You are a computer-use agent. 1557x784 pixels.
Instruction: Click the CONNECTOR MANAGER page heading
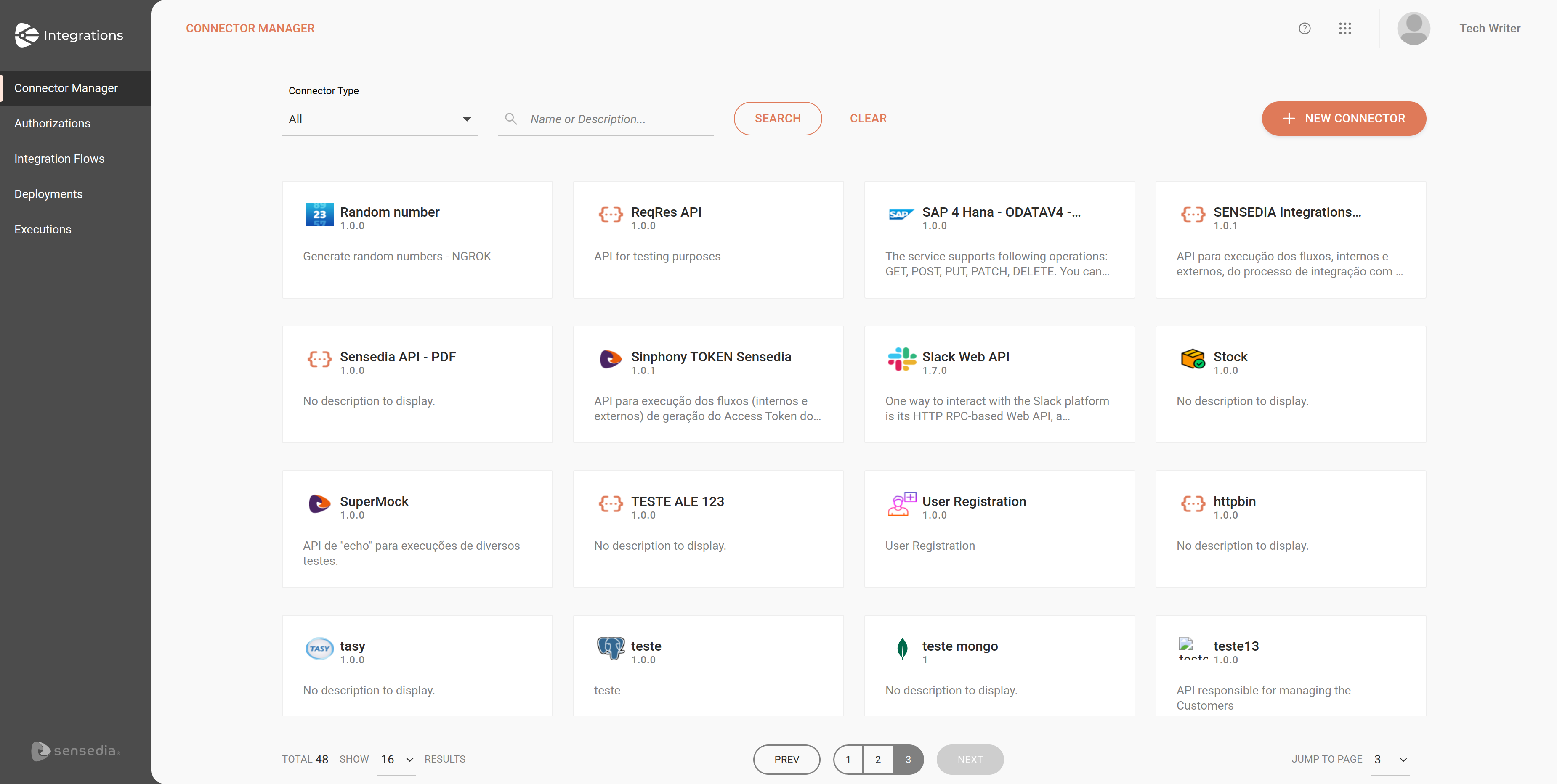[x=250, y=28]
